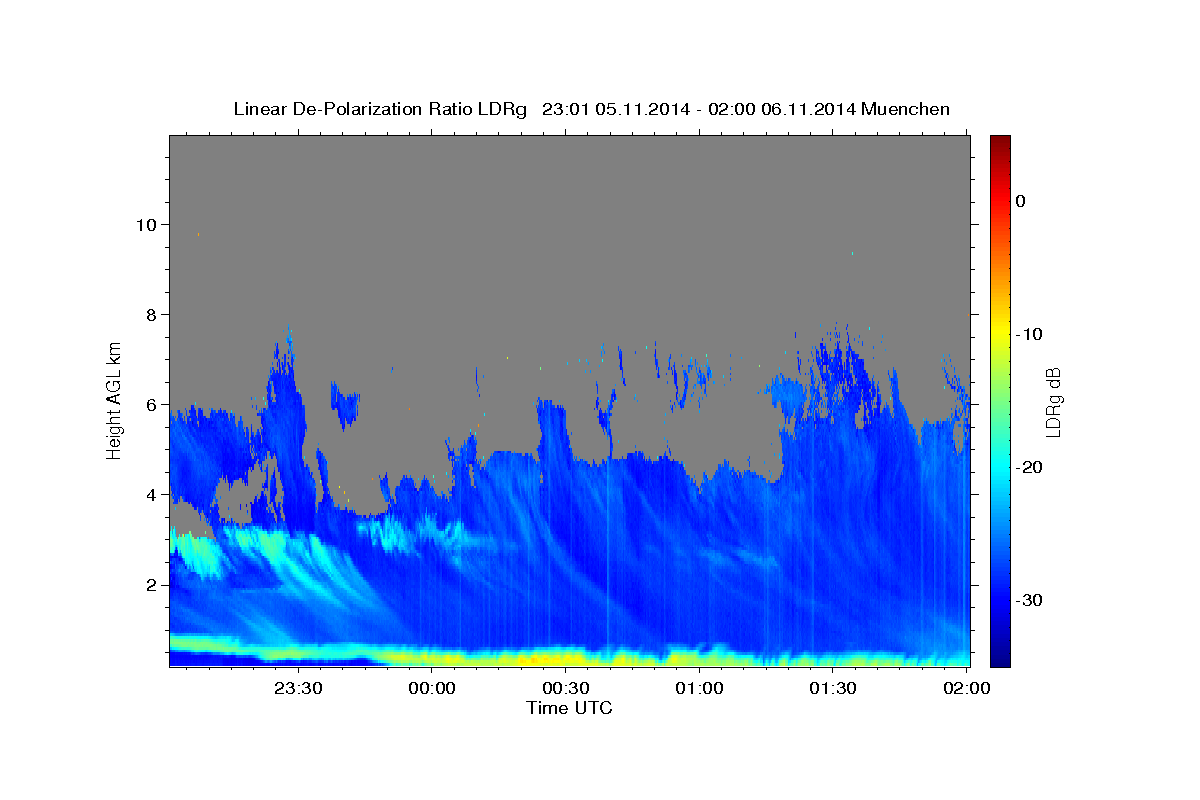Click the height axis label '10'
Screen dimensions: 1200x800
click(x=146, y=224)
